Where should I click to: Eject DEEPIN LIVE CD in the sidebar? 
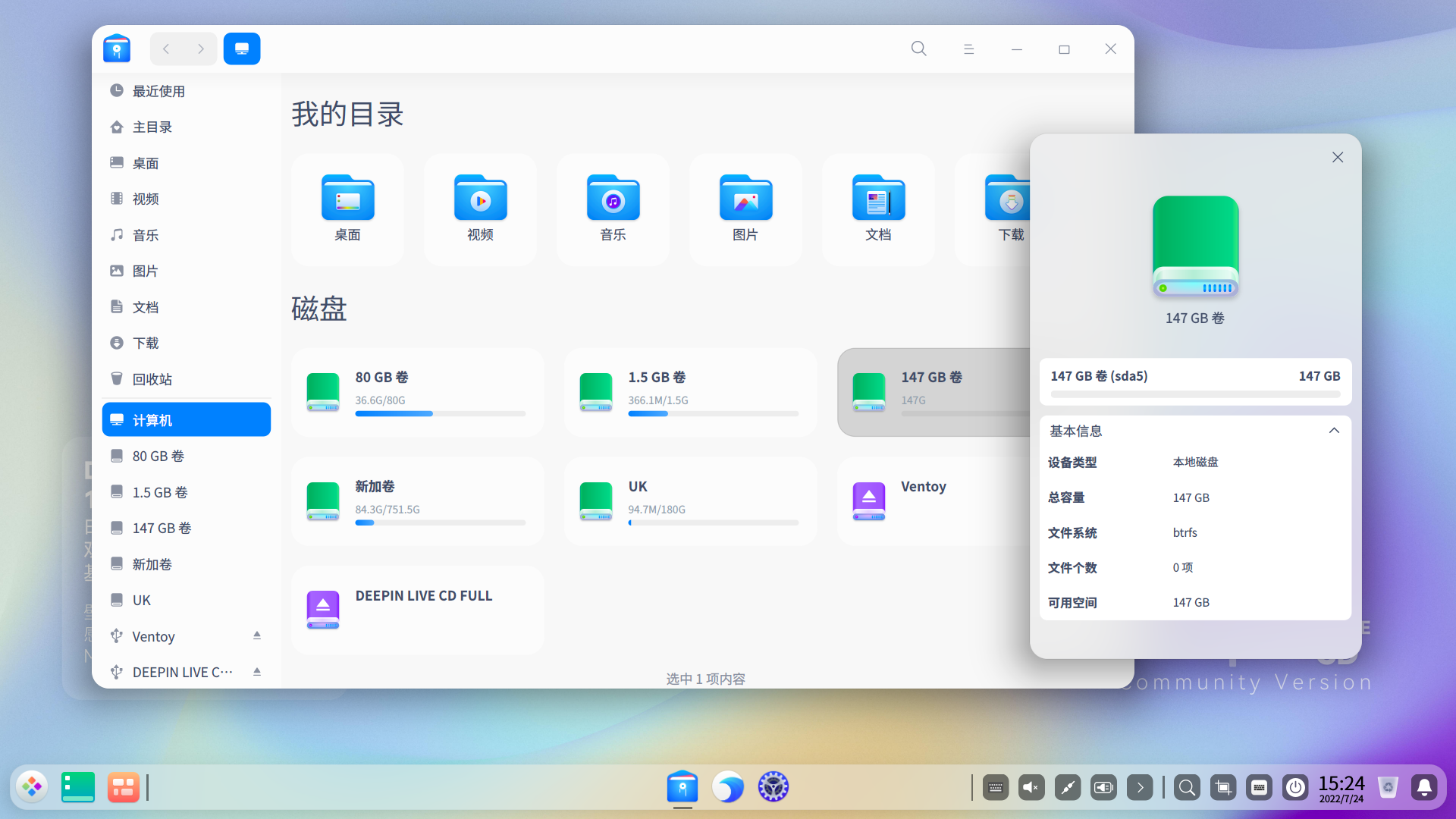257,672
